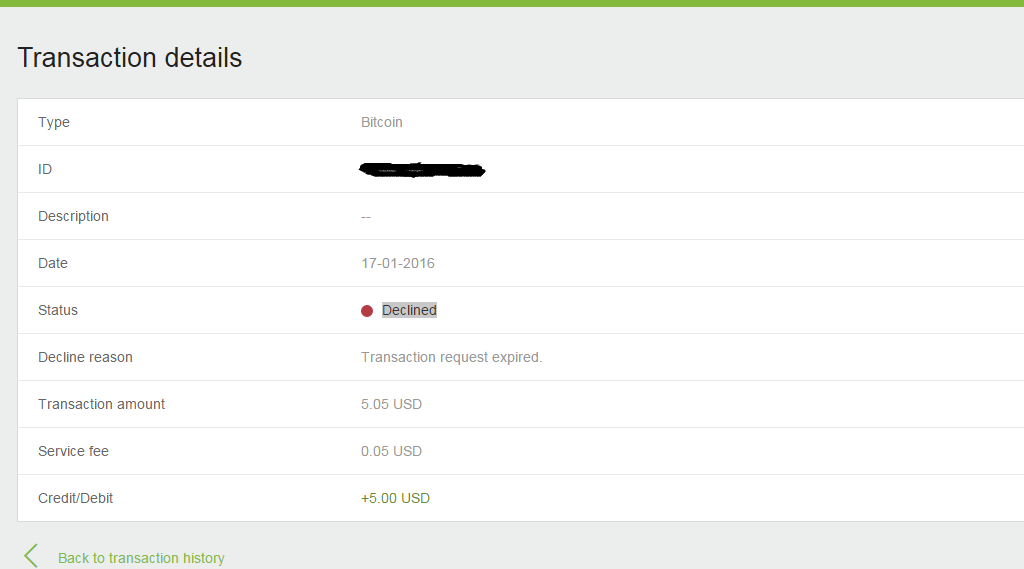Click the green +5.00 USD credit value
This screenshot has width=1024, height=569.
click(x=395, y=498)
